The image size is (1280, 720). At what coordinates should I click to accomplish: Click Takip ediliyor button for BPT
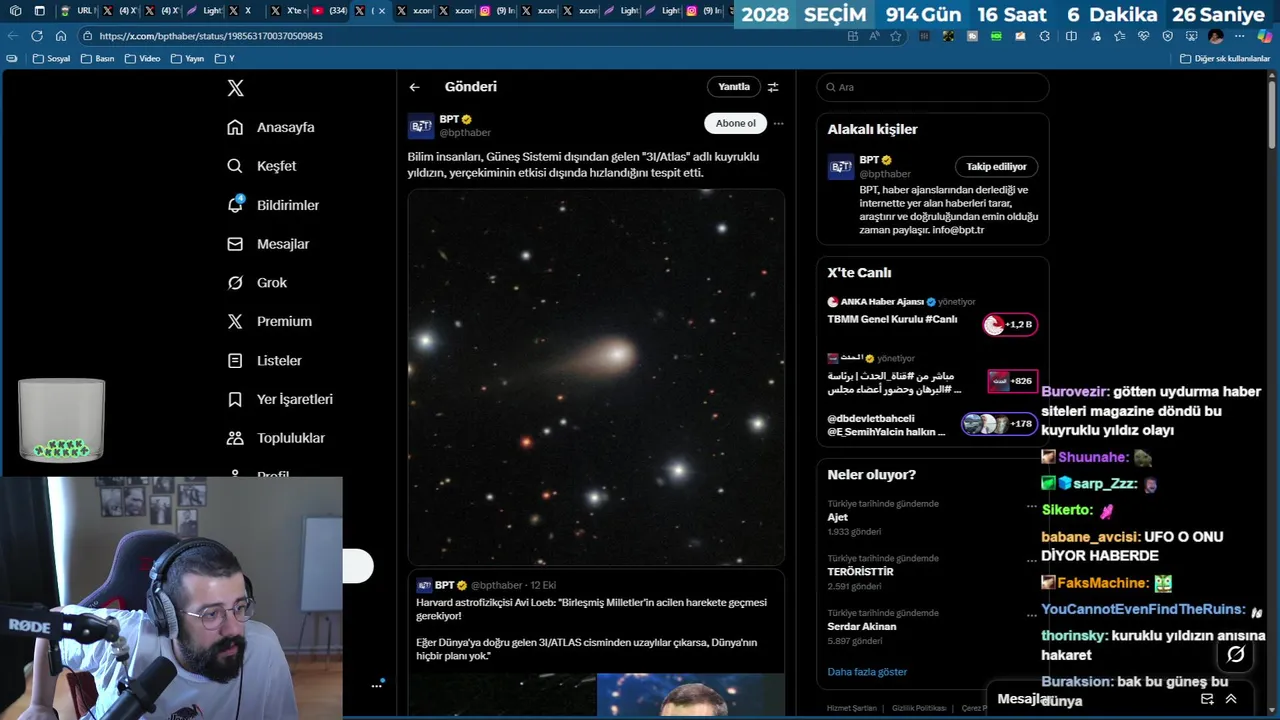pos(996,167)
